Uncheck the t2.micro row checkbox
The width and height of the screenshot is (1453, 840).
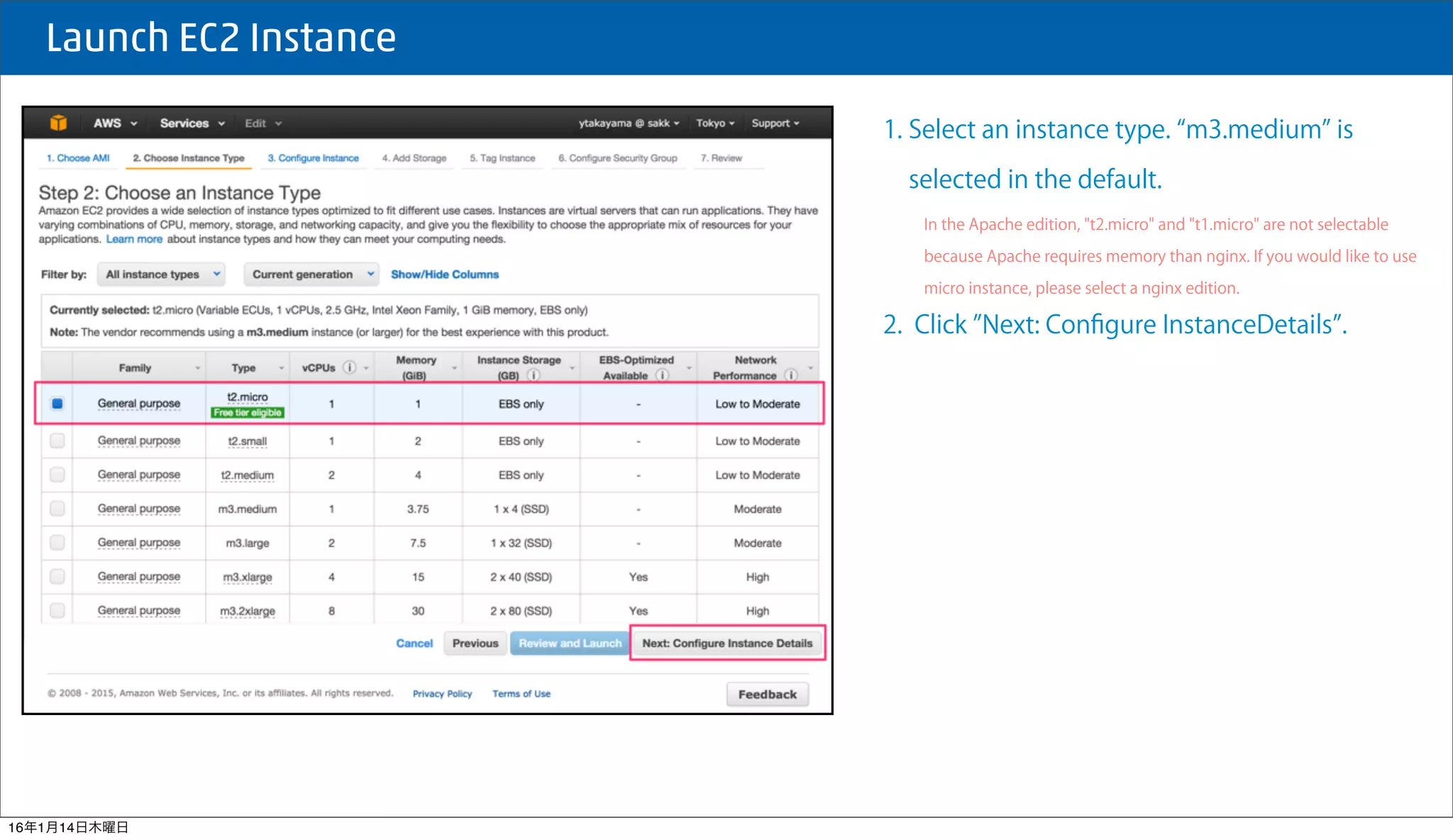[x=57, y=404]
